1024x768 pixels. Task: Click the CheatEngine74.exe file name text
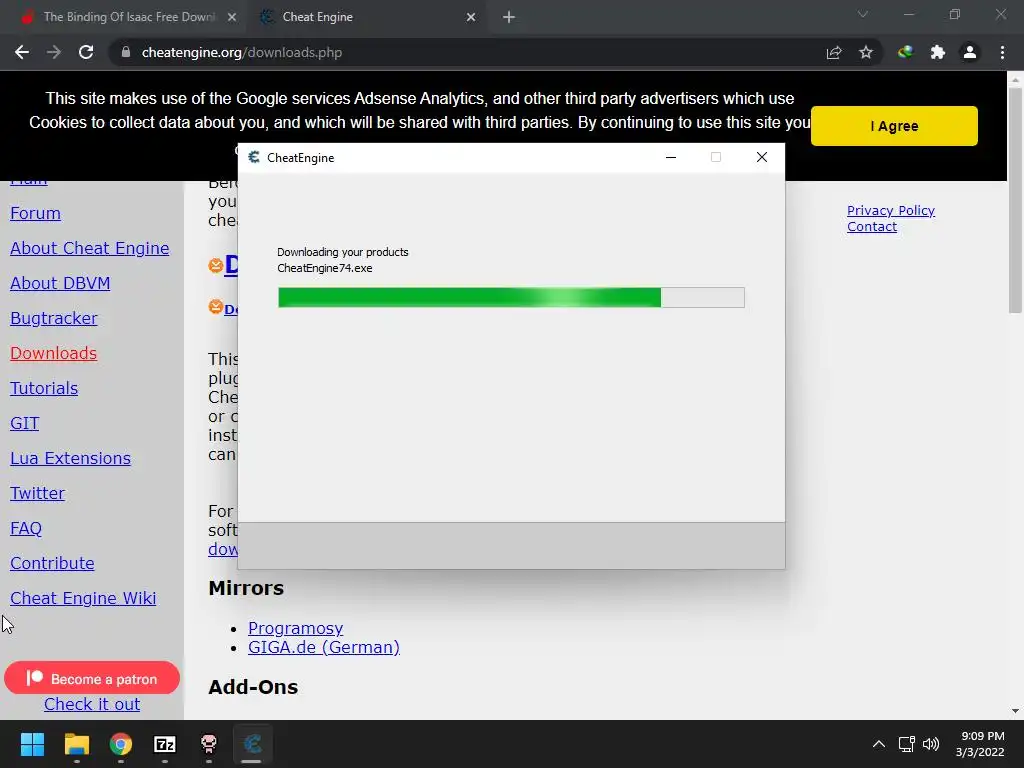(x=325, y=268)
